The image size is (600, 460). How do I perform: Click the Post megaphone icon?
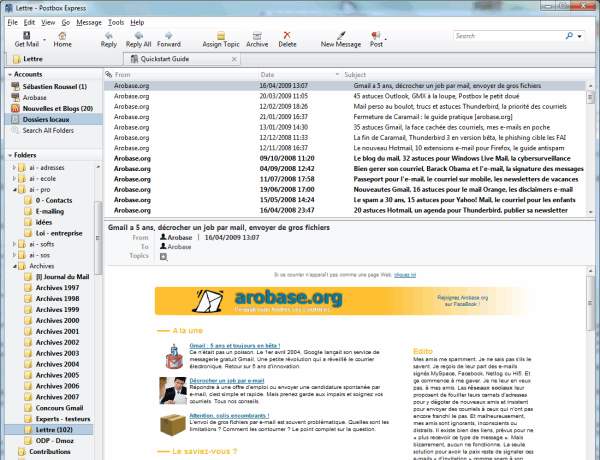tap(376, 36)
